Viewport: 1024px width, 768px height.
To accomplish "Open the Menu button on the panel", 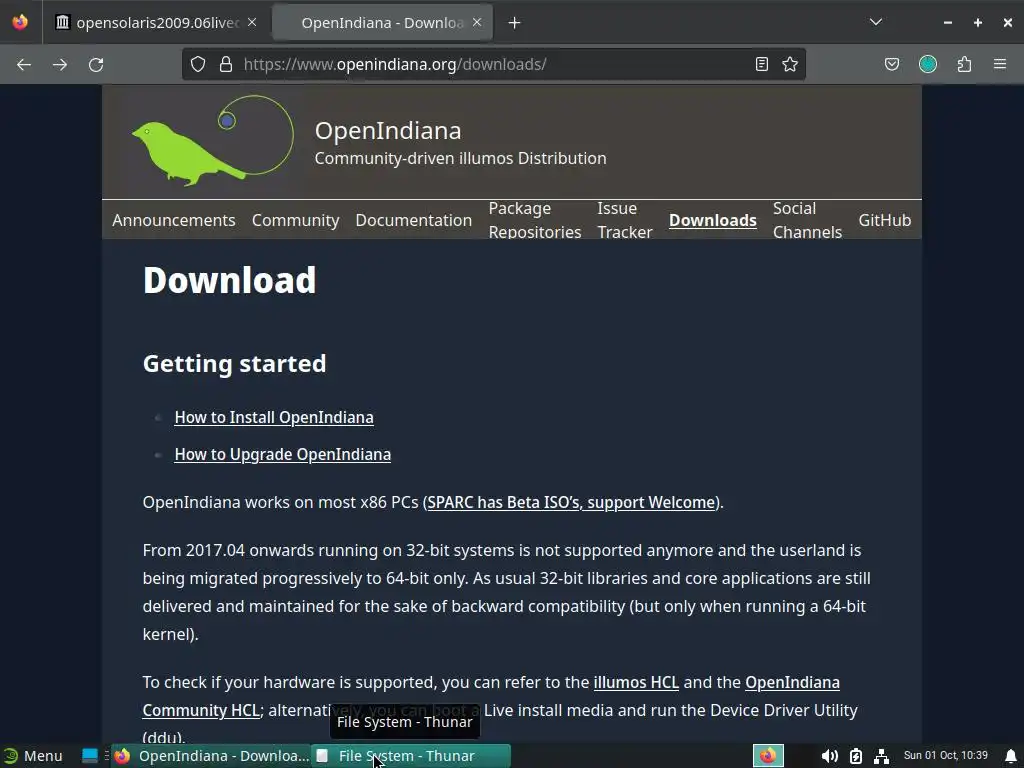I will click(x=33, y=756).
